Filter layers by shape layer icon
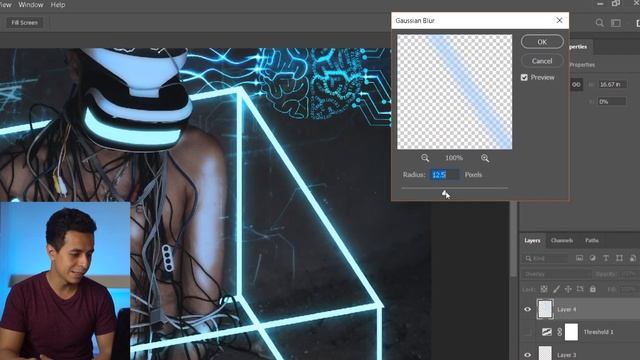 619,258
